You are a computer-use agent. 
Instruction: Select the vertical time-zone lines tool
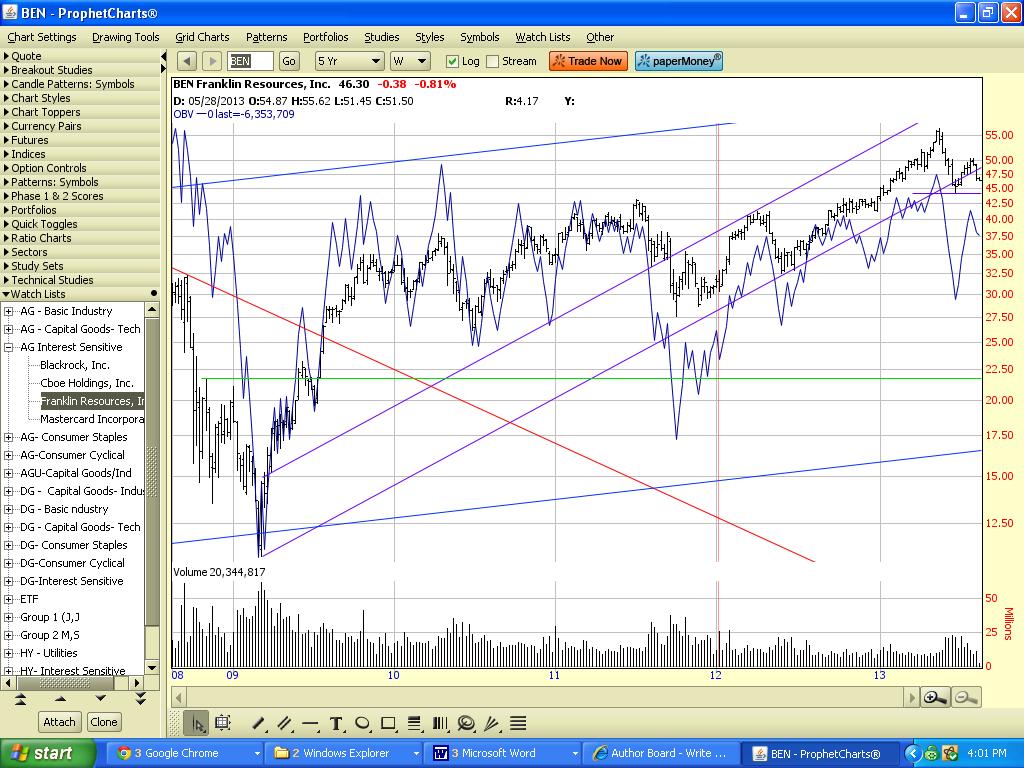[x=440, y=723]
